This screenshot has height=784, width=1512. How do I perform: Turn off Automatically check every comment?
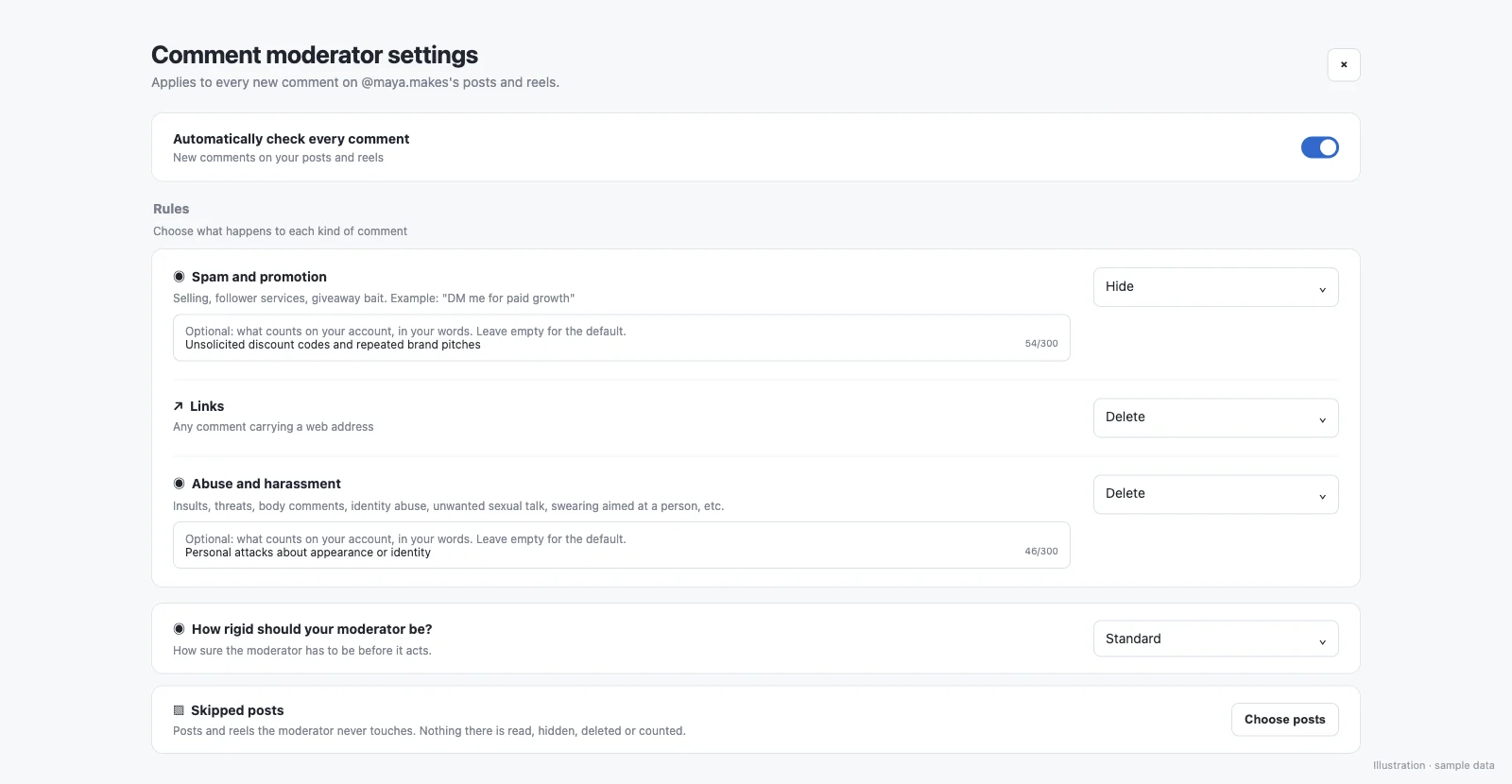[1320, 147]
